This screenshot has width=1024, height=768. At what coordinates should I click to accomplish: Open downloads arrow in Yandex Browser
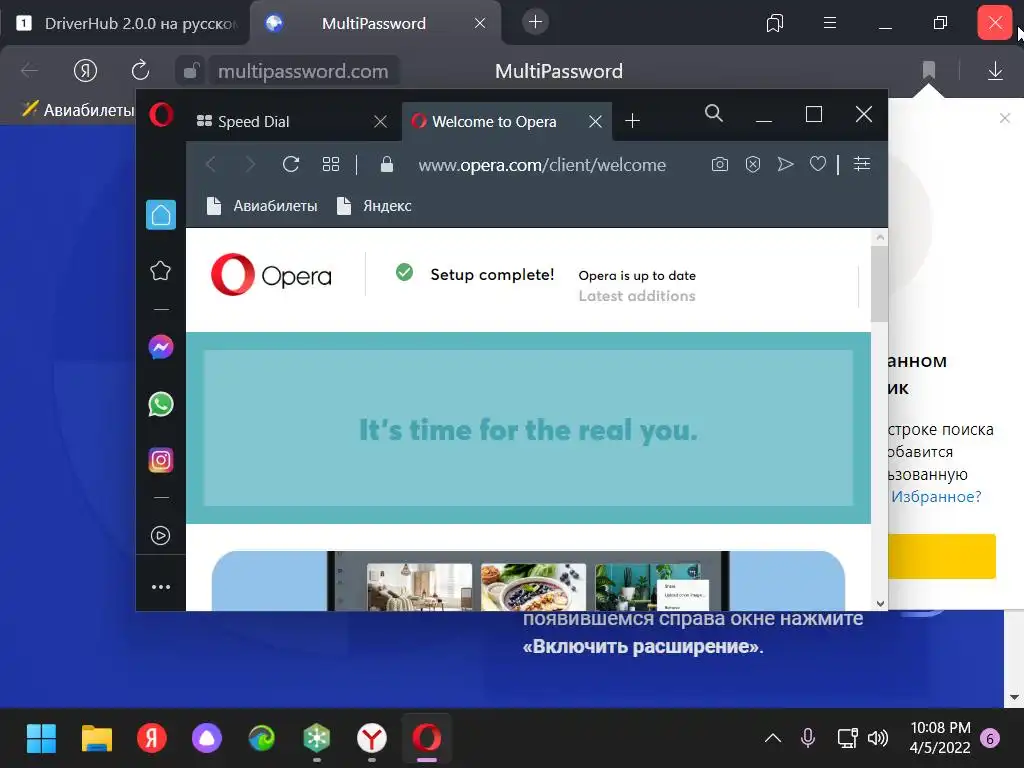[x=995, y=71]
